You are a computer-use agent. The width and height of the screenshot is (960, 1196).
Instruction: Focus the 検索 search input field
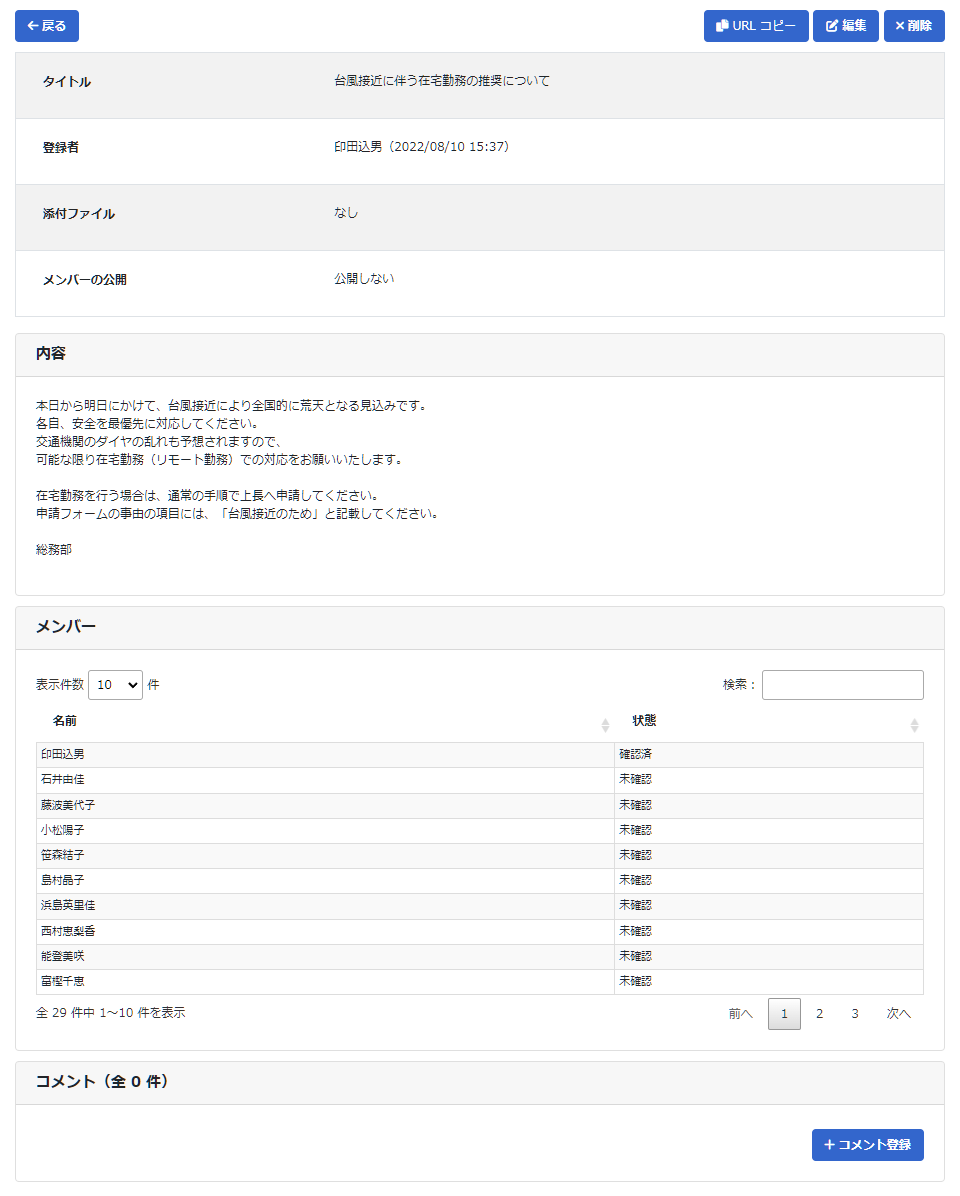tap(842, 685)
